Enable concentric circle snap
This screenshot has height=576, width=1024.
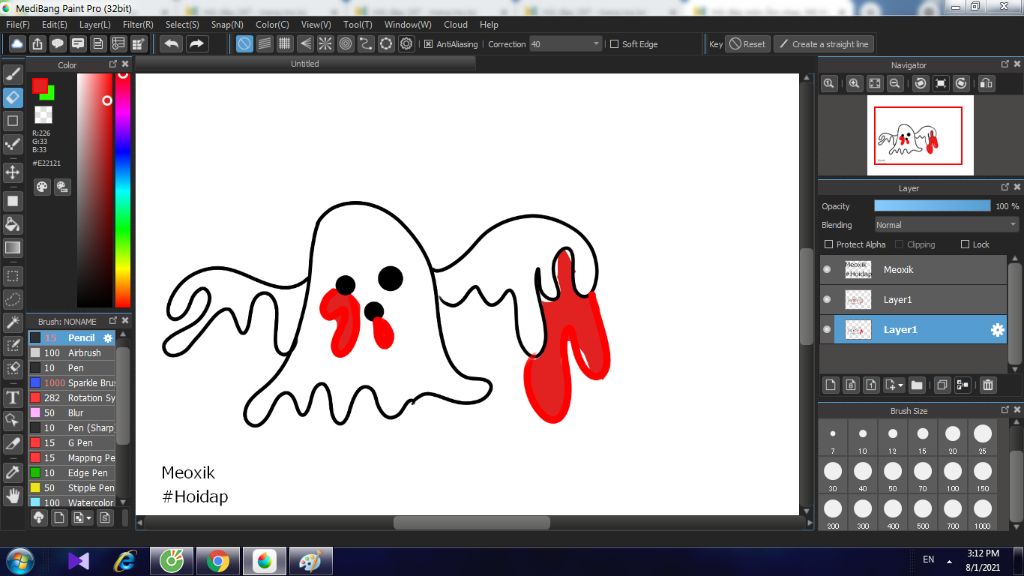pos(345,44)
